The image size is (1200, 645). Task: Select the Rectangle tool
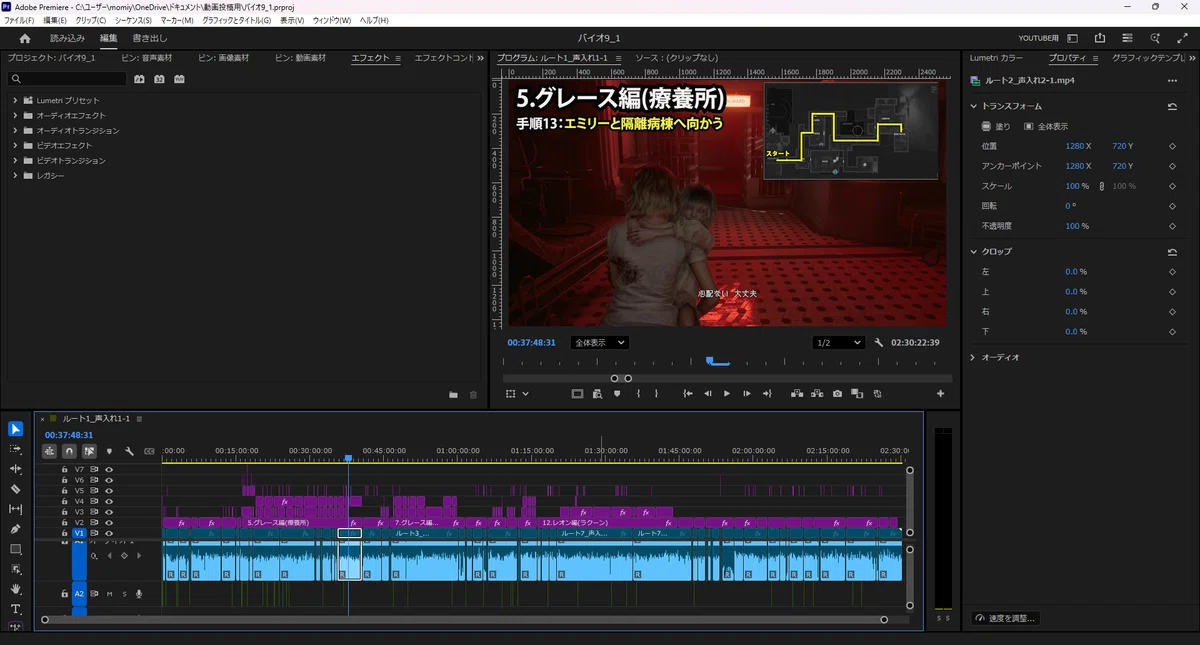[16, 549]
